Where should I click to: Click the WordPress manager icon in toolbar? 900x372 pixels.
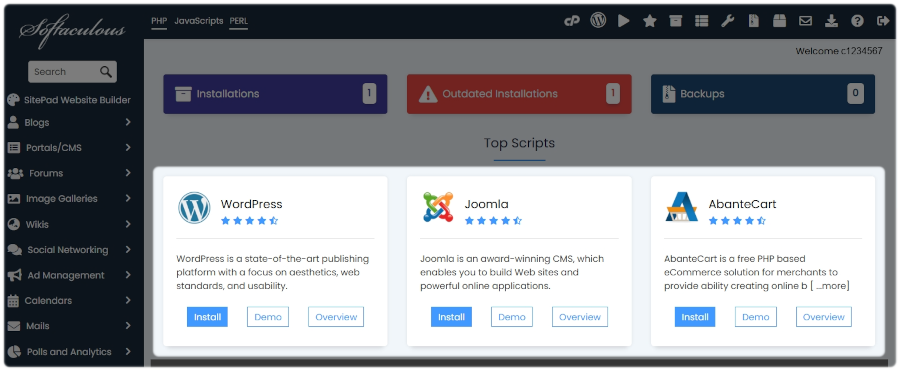pos(598,21)
